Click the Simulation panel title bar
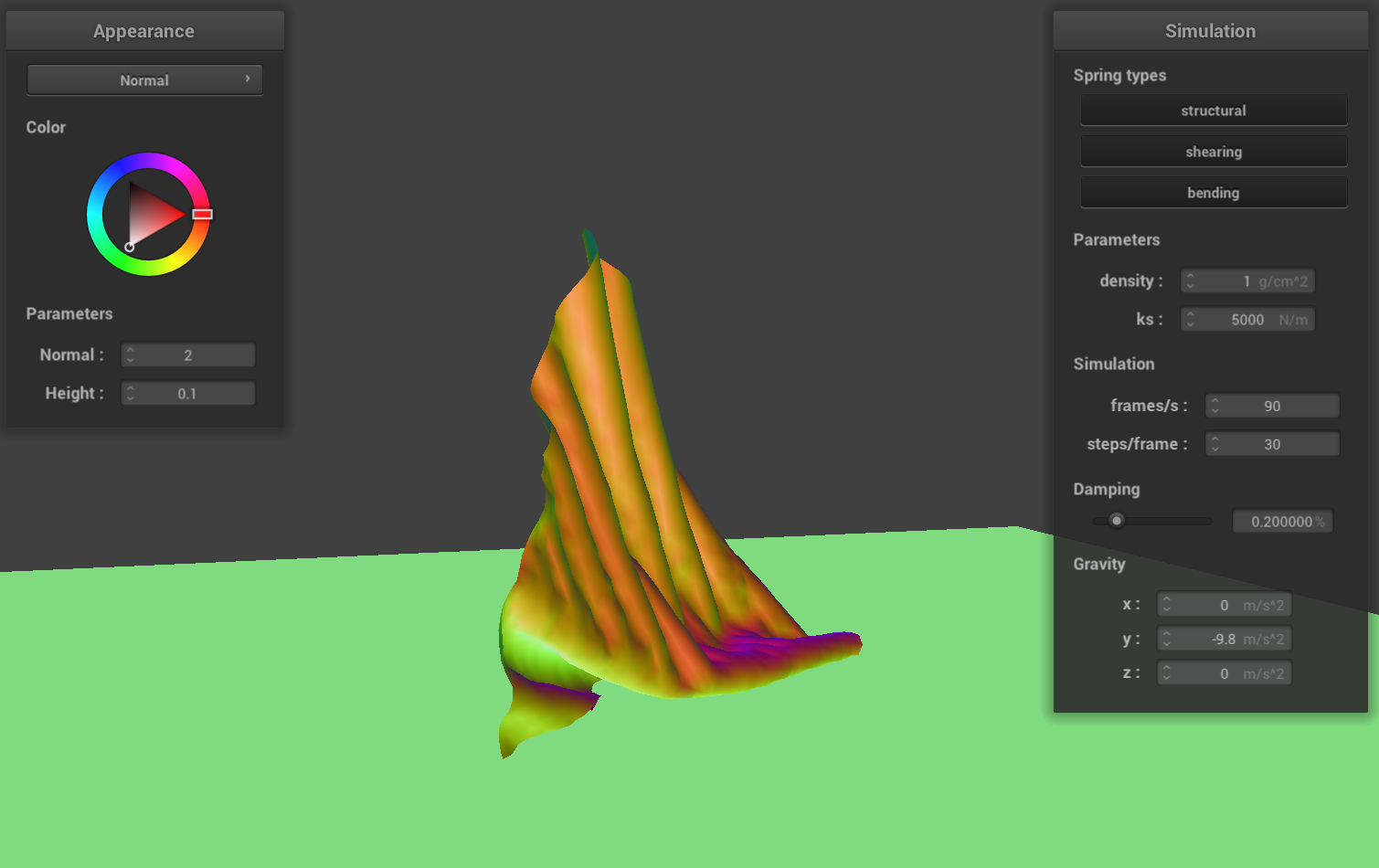 tap(1210, 31)
